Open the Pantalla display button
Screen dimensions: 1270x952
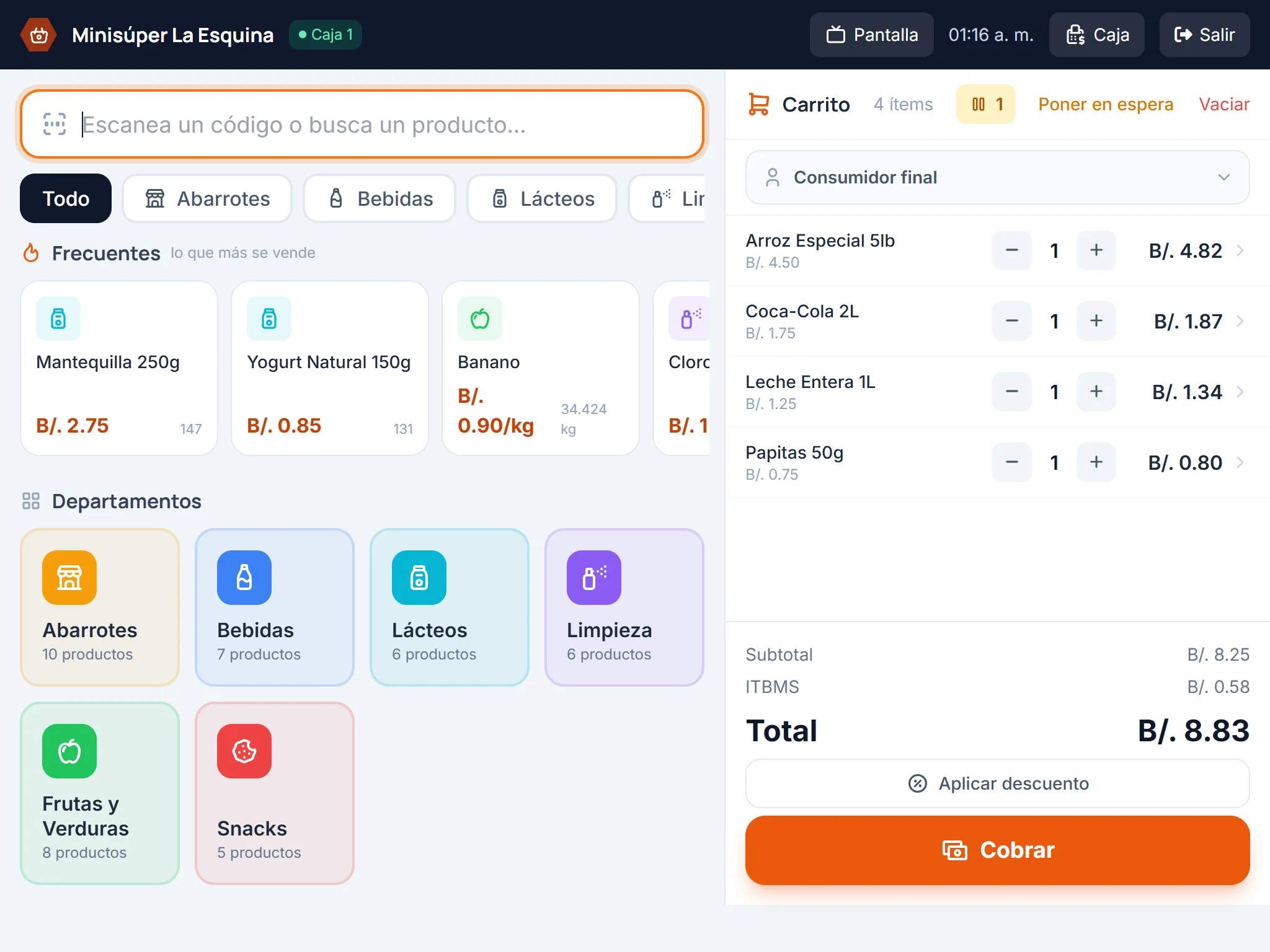(x=872, y=35)
